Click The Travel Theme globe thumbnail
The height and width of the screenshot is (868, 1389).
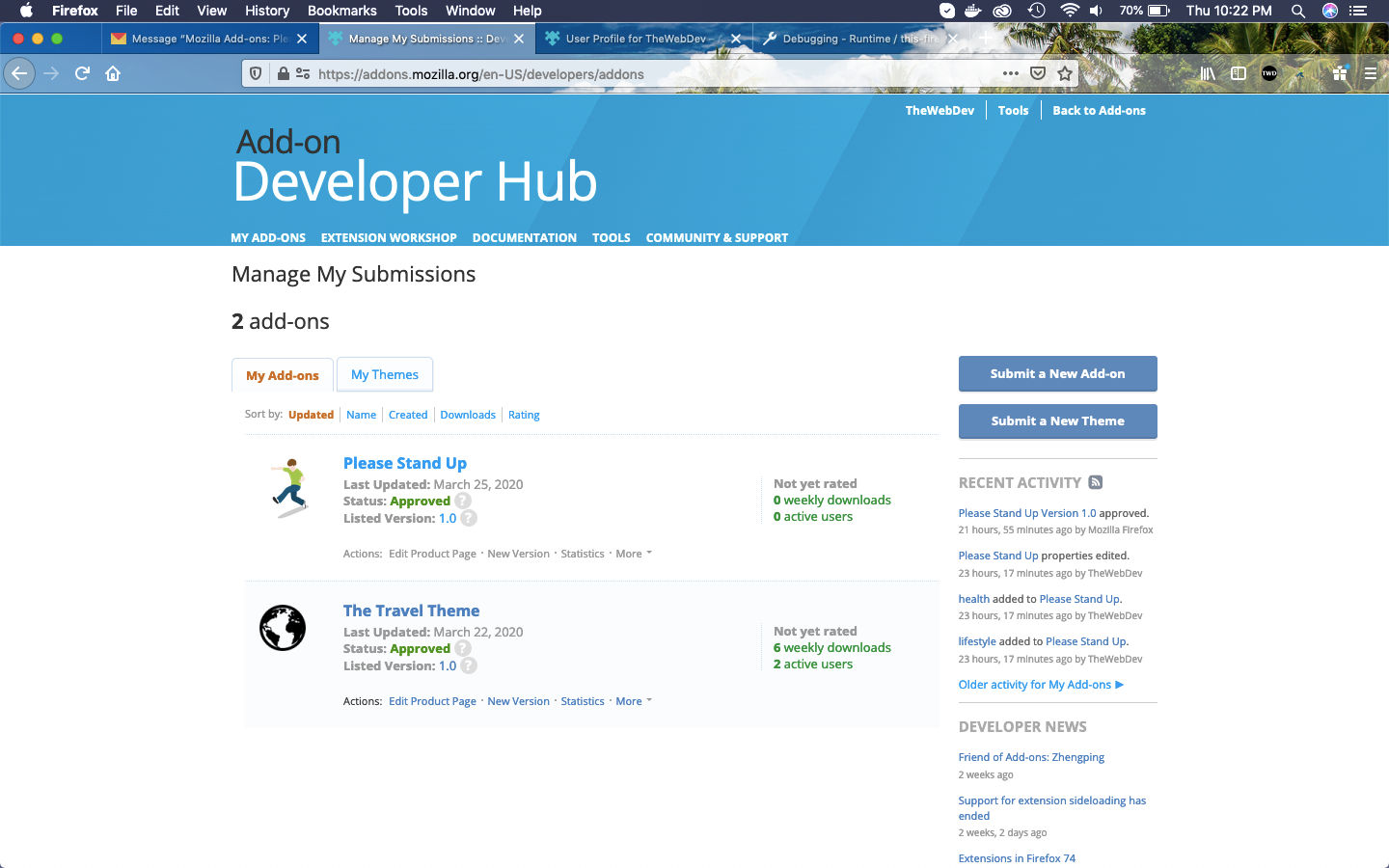pos(283,628)
